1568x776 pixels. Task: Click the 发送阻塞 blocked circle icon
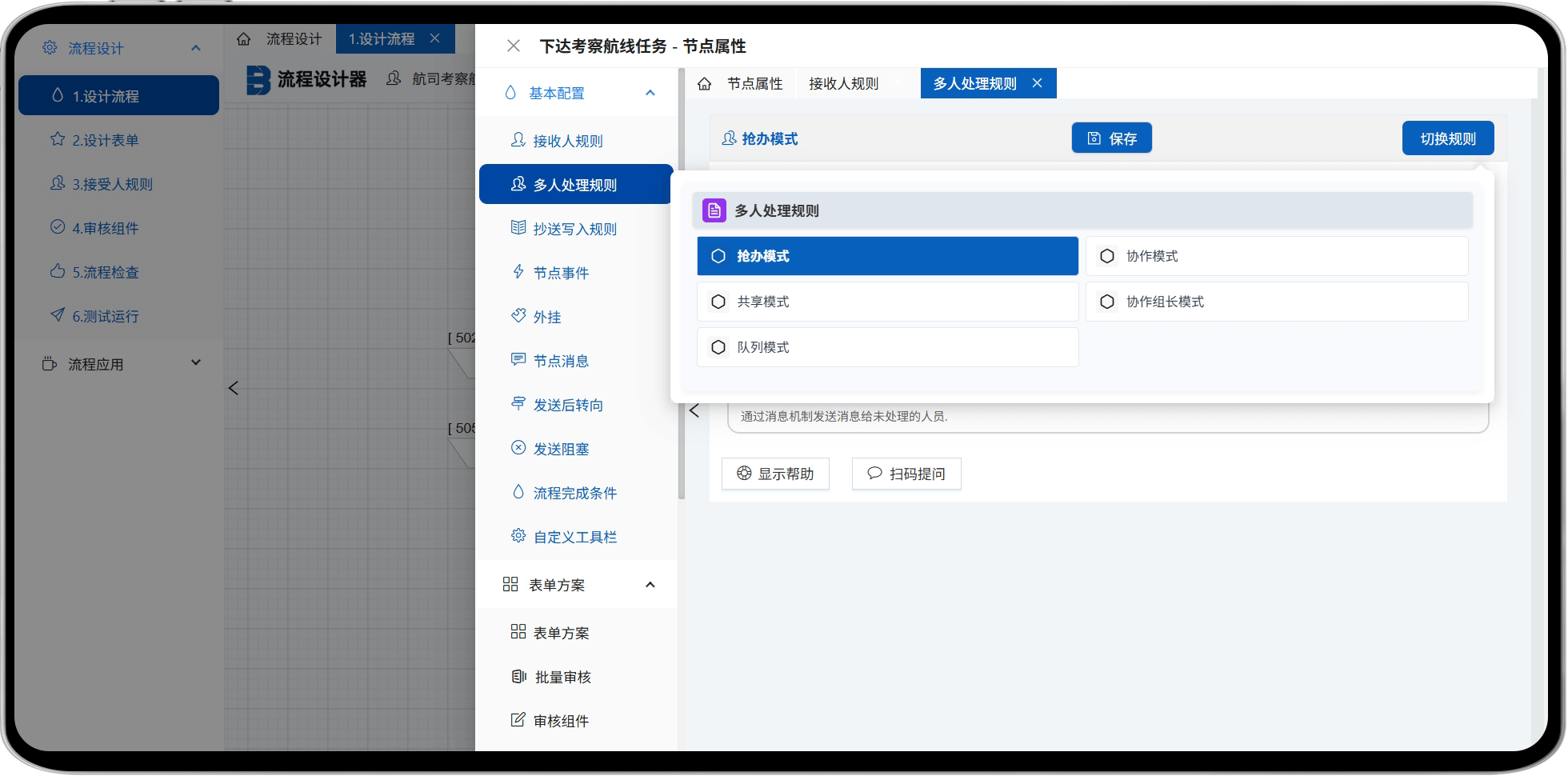[x=518, y=448]
